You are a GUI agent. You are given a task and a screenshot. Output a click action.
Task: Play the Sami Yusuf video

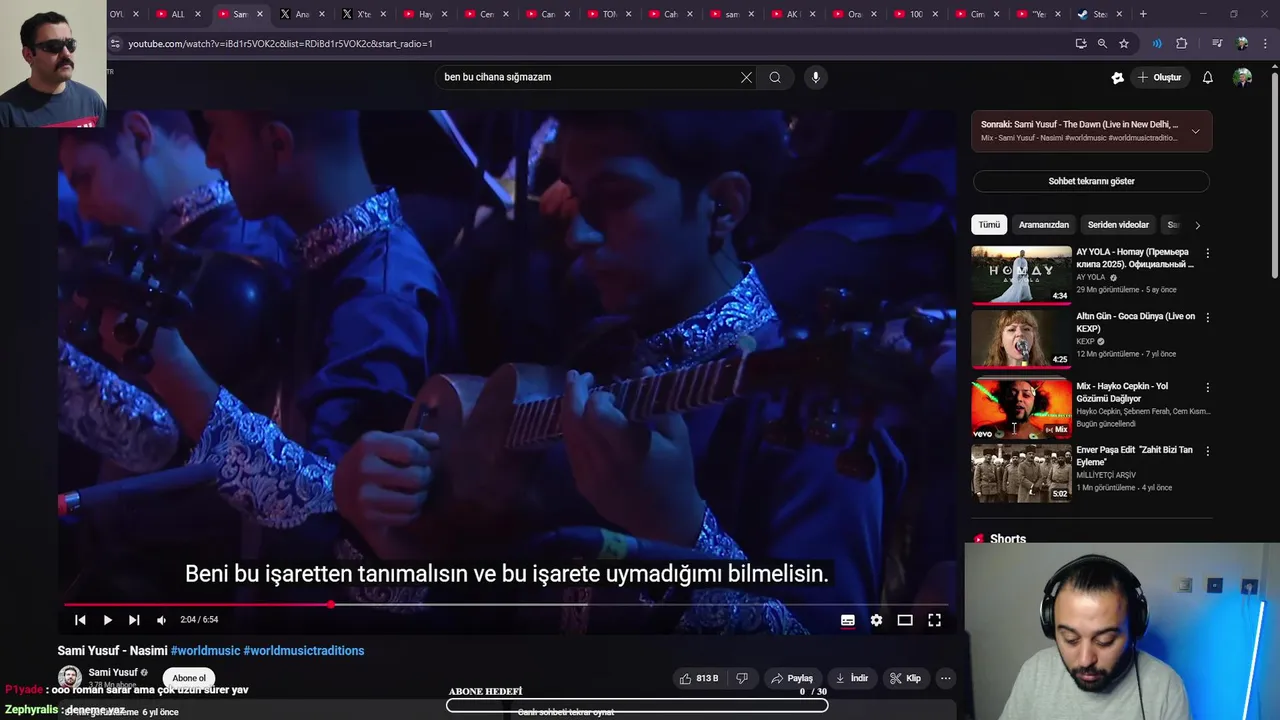(x=107, y=620)
